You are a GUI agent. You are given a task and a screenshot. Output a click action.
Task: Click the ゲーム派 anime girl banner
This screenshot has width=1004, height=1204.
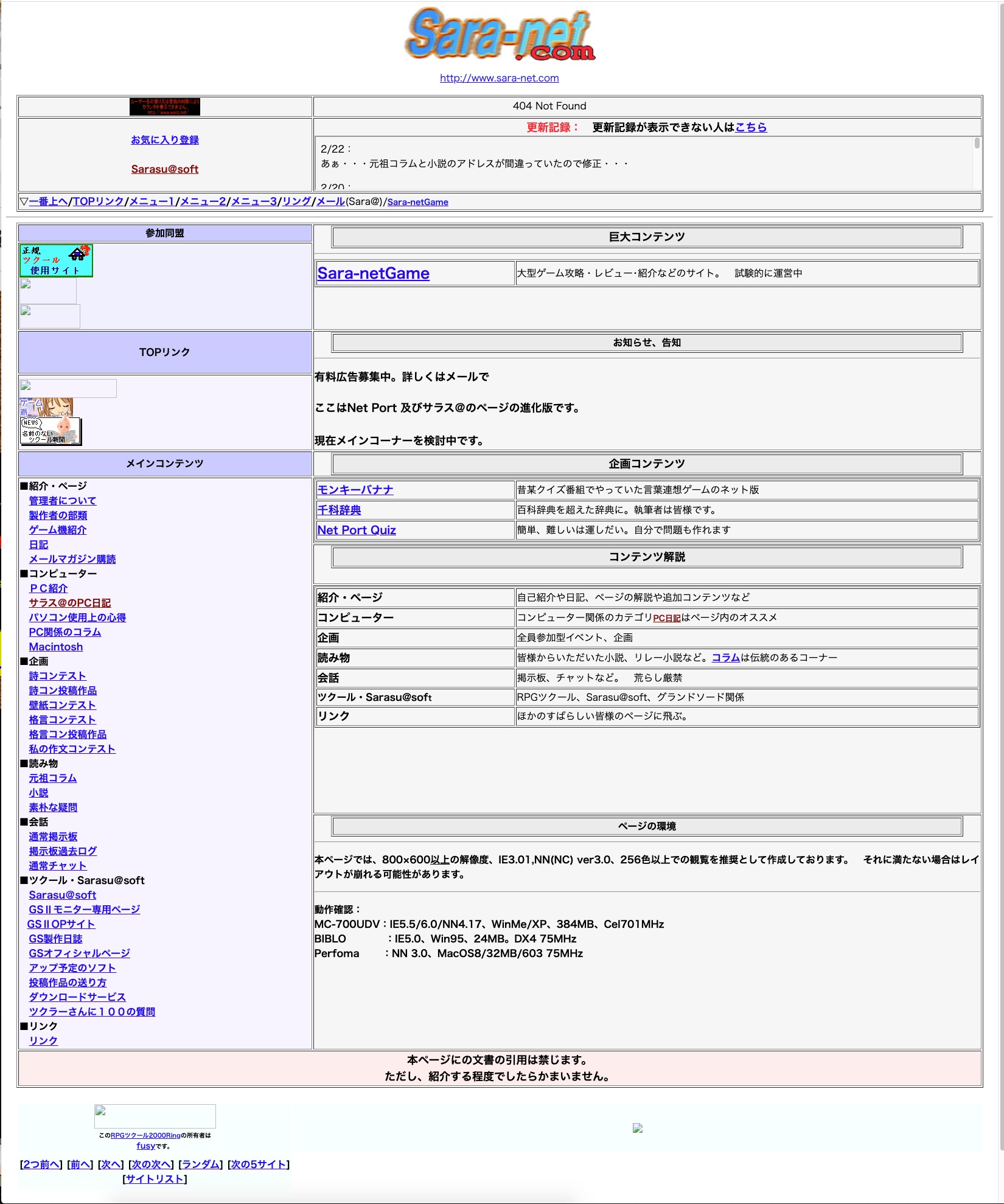pos(46,406)
